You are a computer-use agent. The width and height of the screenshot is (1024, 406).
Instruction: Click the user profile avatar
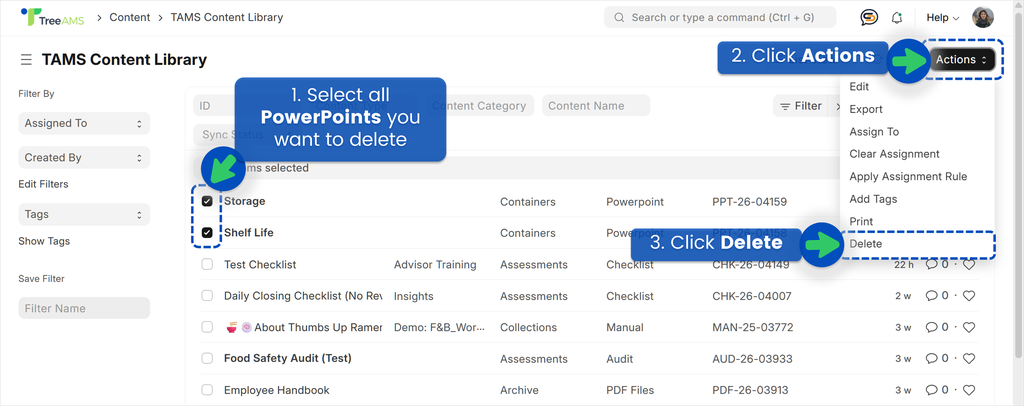tap(983, 17)
